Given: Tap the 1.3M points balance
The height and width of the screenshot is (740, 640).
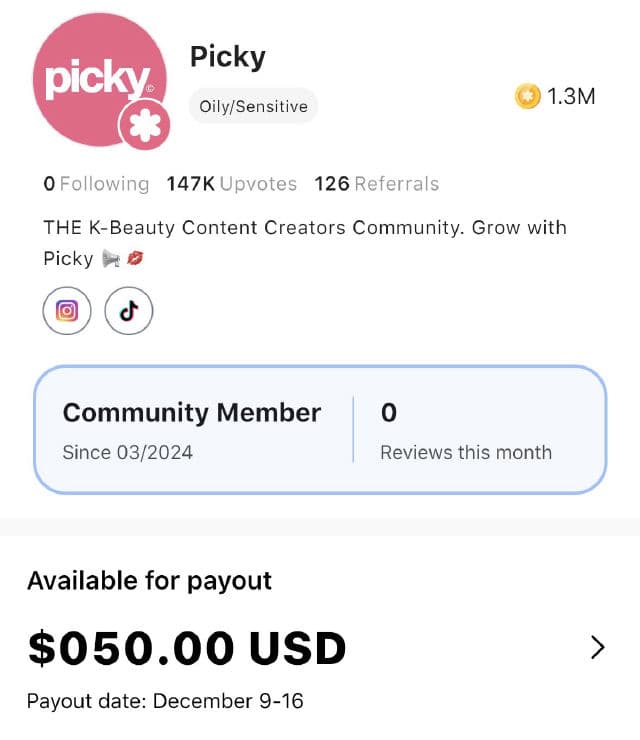Looking at the screenshot, I should pyautogui.click(x=571, y=96).
